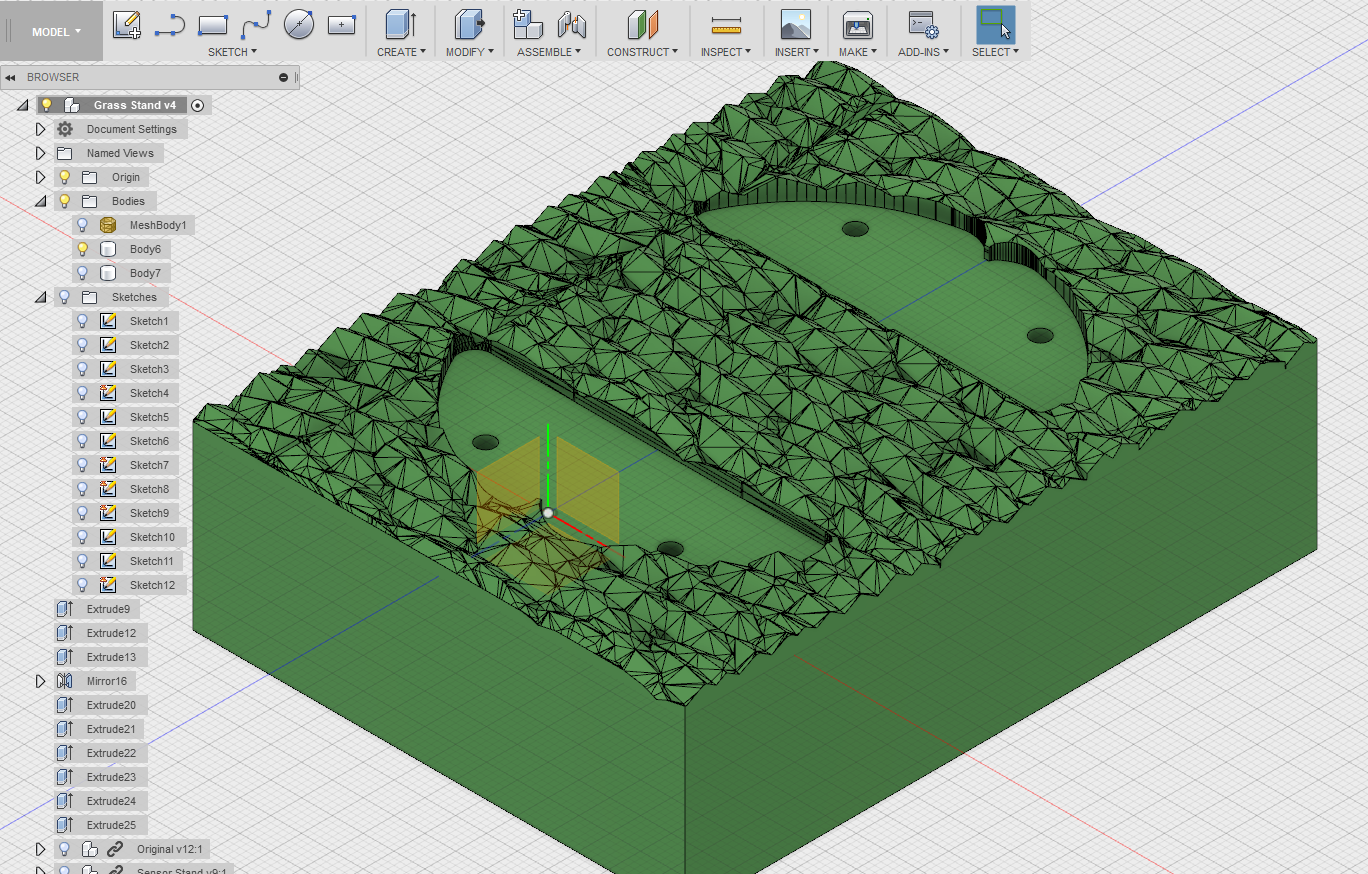
Task: Expand the Document Settings node
Action: [x=41, y=129]
